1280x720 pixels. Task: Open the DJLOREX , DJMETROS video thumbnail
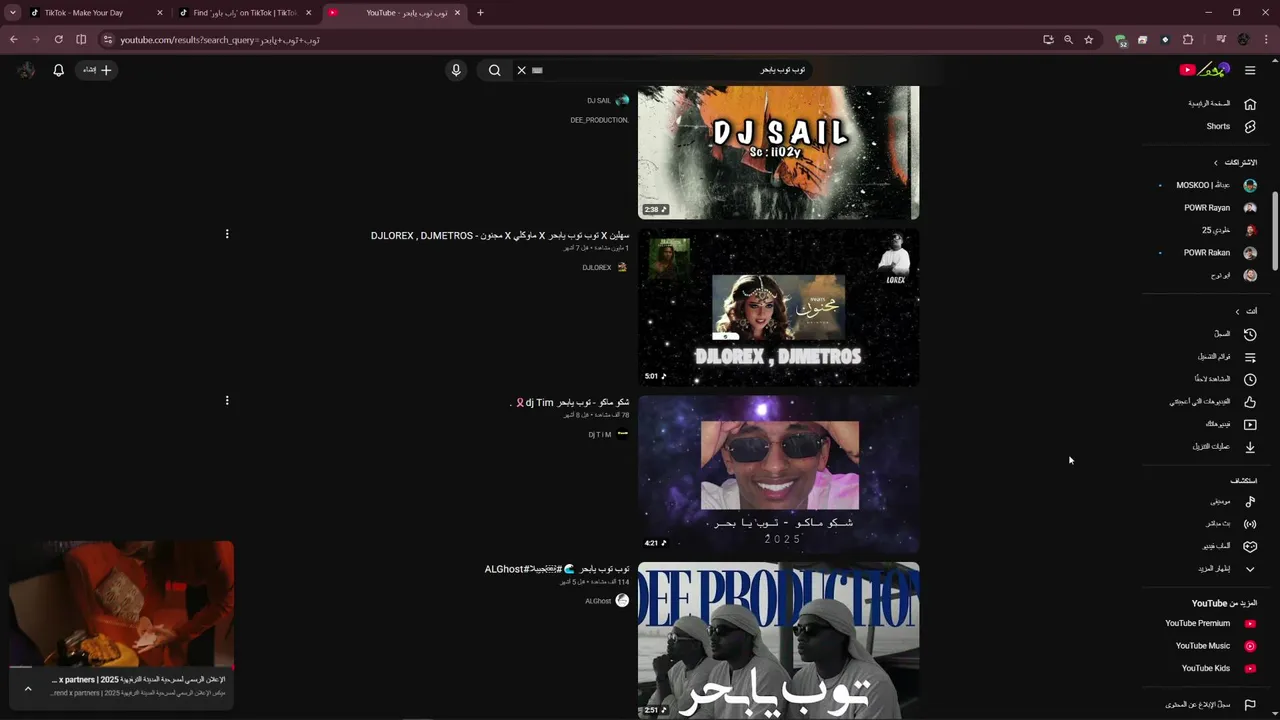778,307
